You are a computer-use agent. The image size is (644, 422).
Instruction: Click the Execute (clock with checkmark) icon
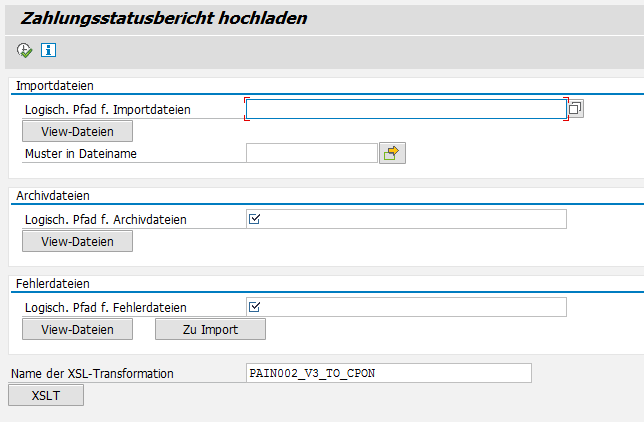(24, 50)
